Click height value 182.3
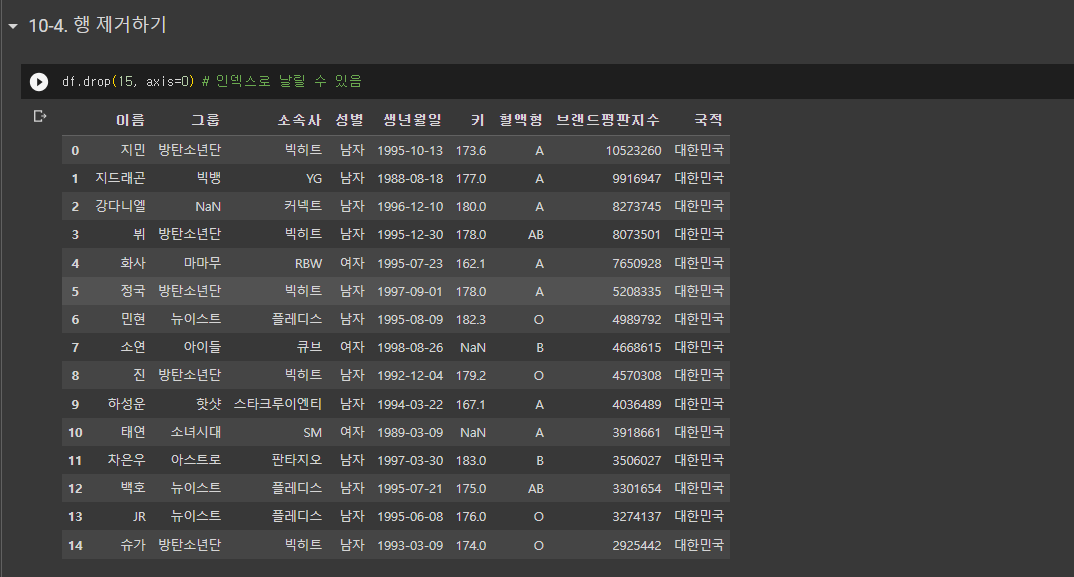The image size is (1074, 577). (471, 320)
